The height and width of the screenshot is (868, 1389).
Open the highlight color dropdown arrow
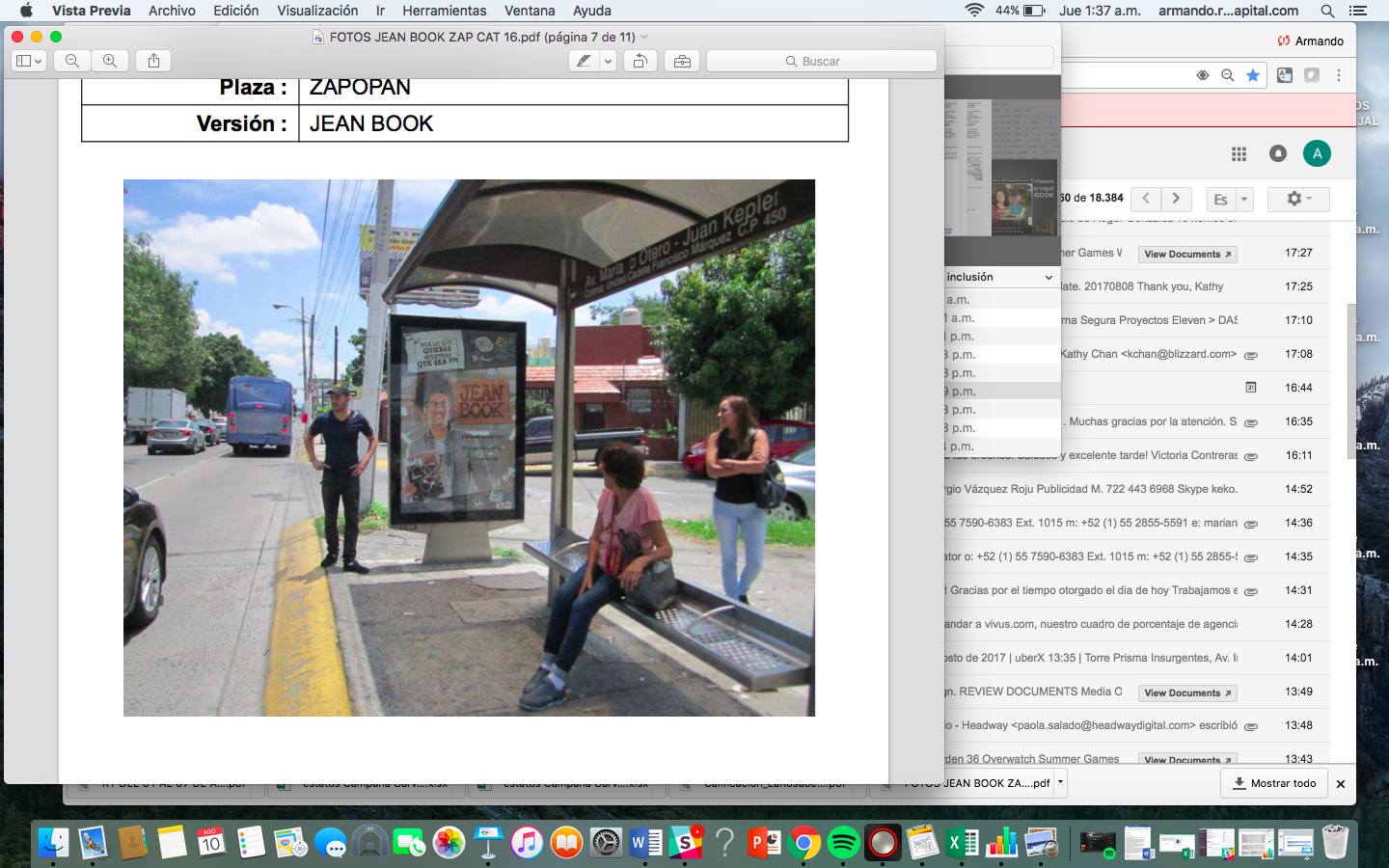tap(608, 61)
